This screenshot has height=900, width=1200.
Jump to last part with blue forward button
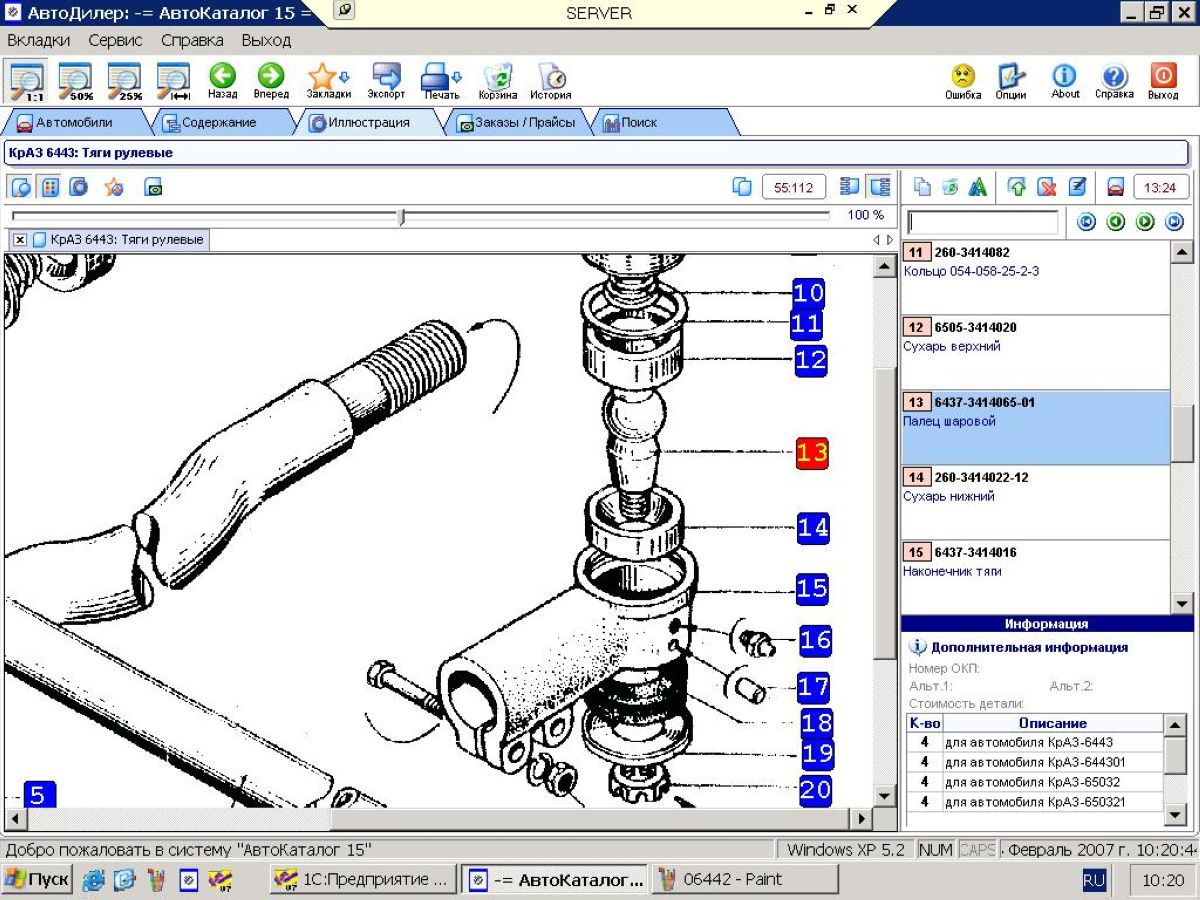click(1175, 222)
